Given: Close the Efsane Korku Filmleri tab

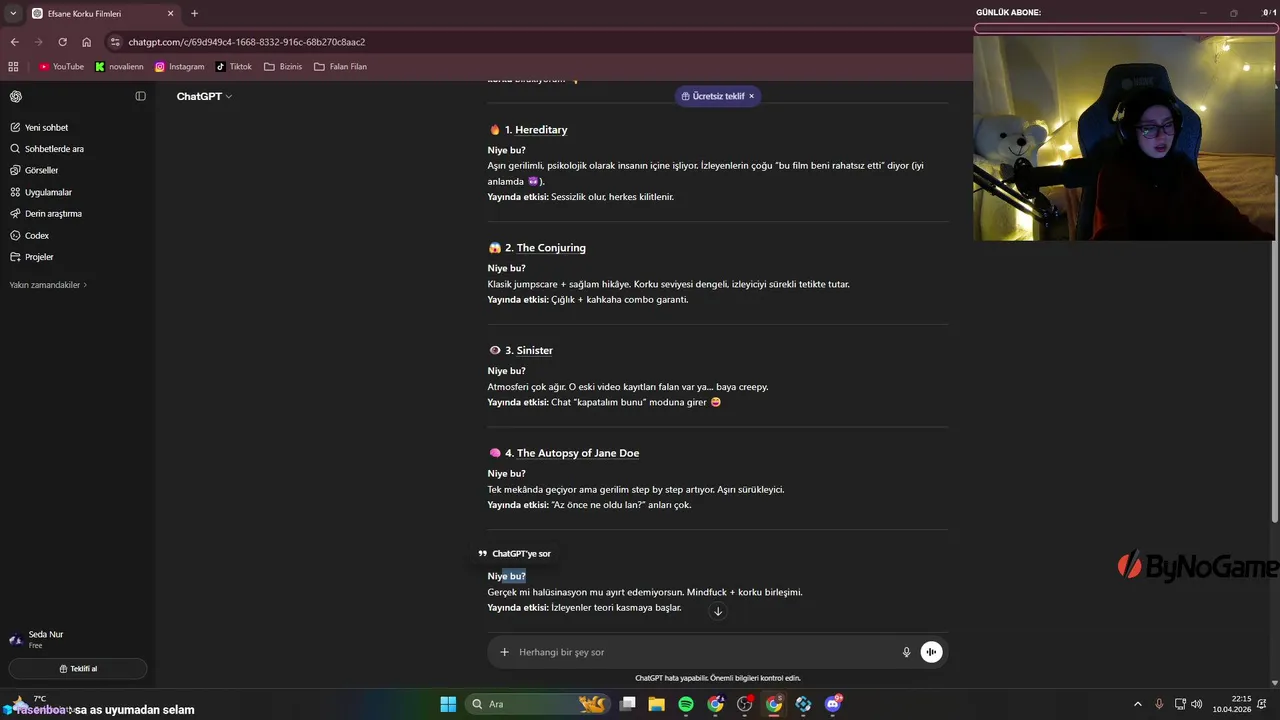Looking at the screenshot, I should coord(169,14).
